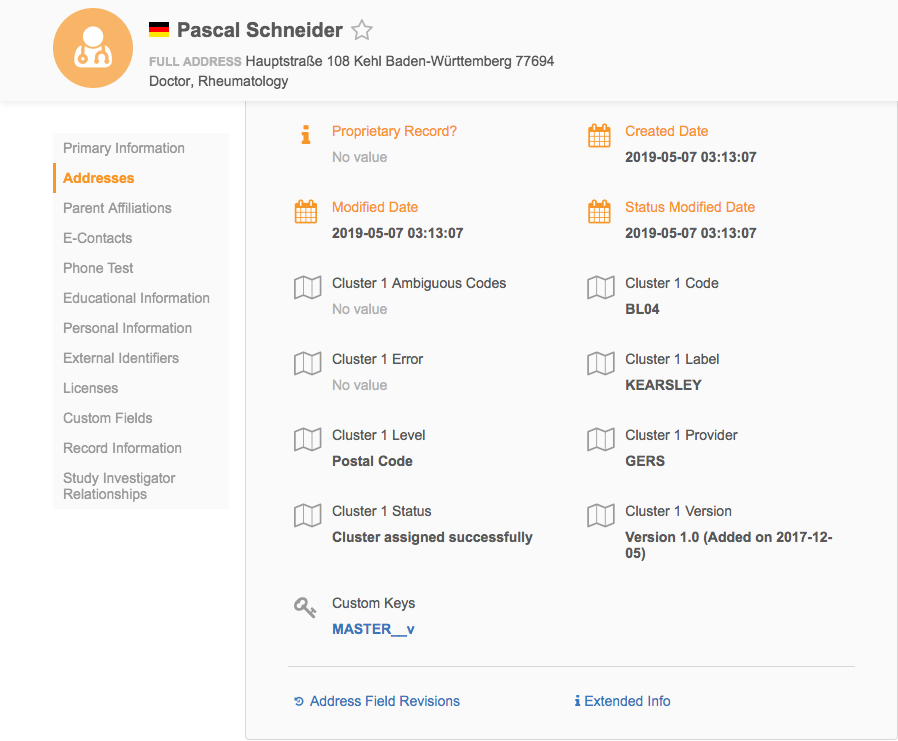Select the Licenses sidebar item
Viewport: 898px width, 741px height.
[x=90, y=388]
